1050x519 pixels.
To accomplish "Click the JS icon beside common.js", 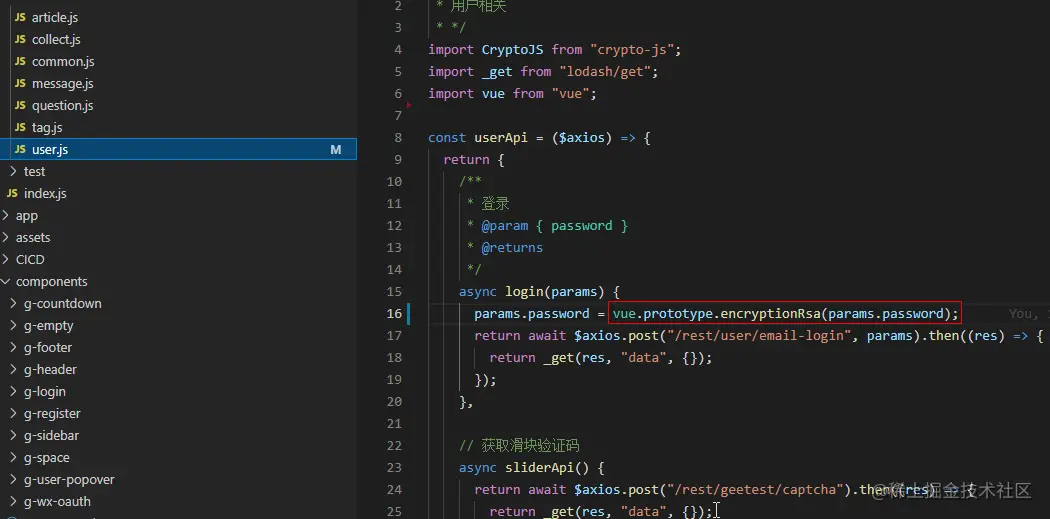I will point(20,62).
